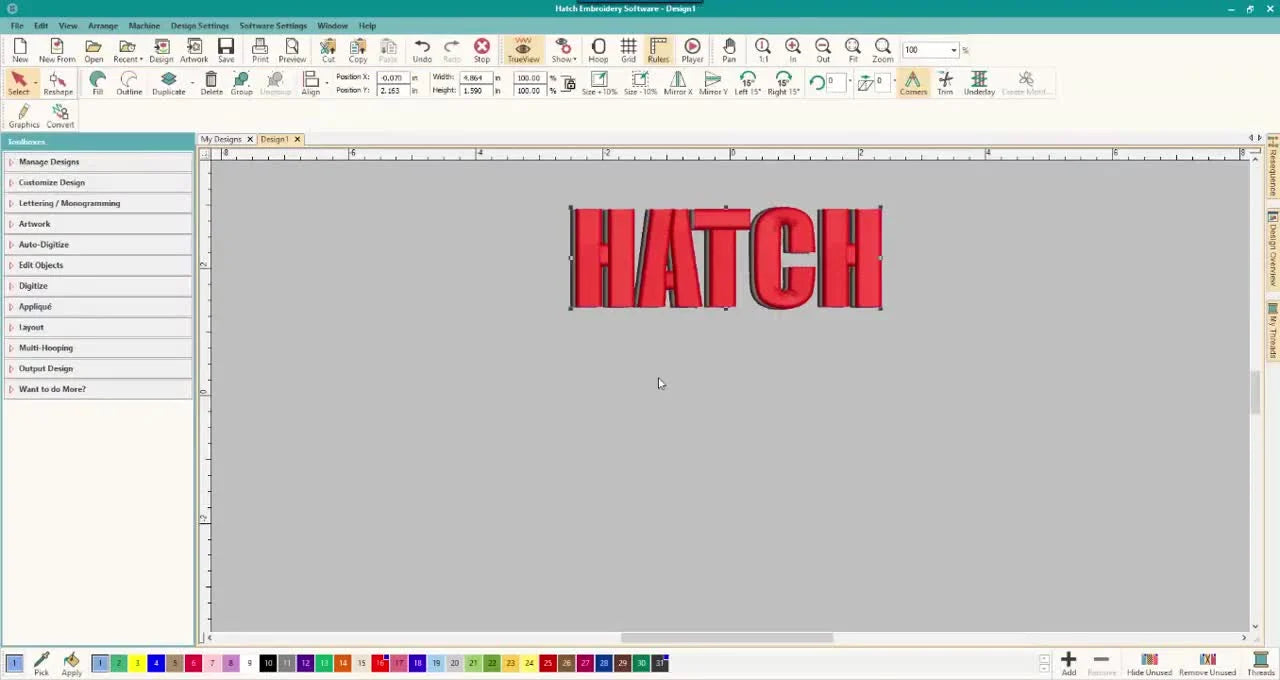This screenshot has height=680, width=1280.
Task: Zoom Out of the design
Action: coord(823,50)
